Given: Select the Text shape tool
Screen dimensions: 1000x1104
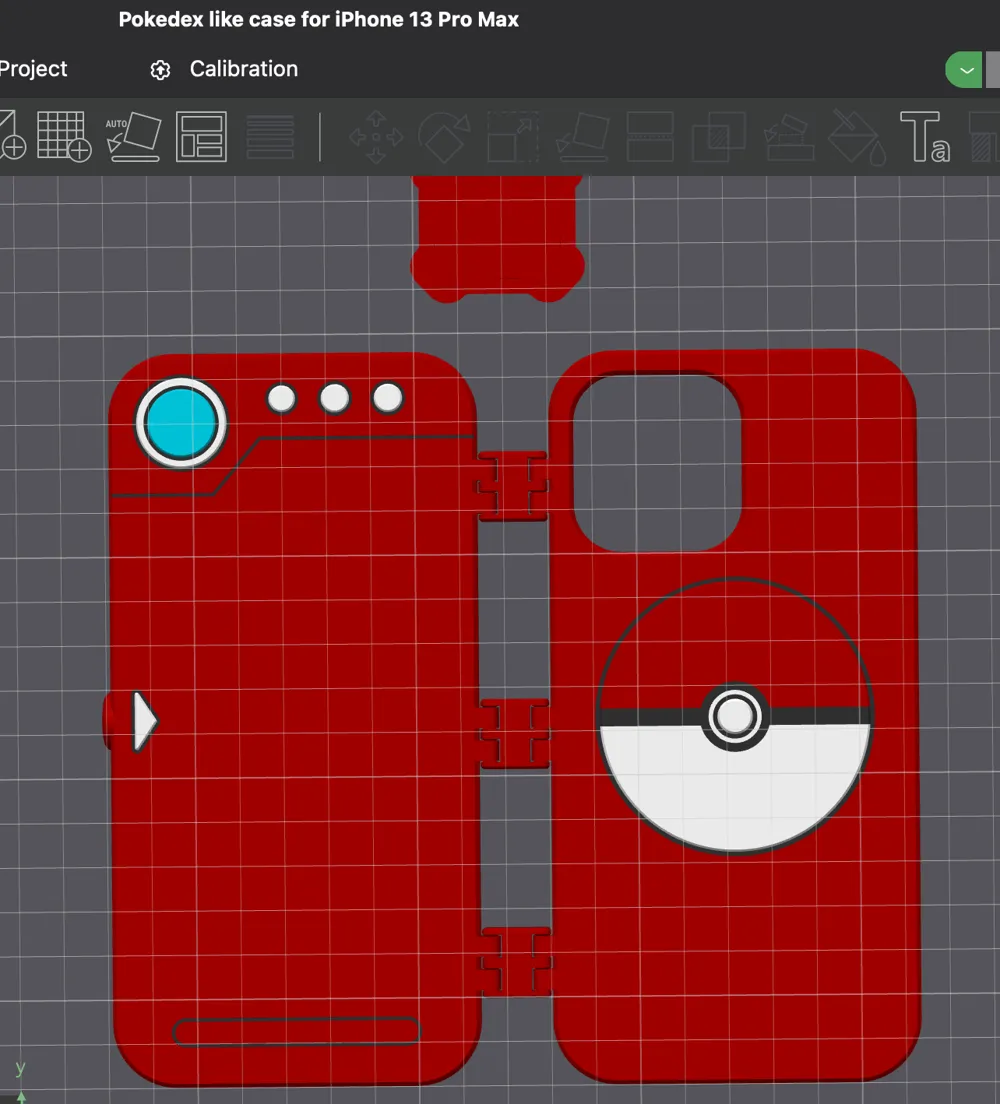Looking at the screenshot, I should tap(925, 137).
